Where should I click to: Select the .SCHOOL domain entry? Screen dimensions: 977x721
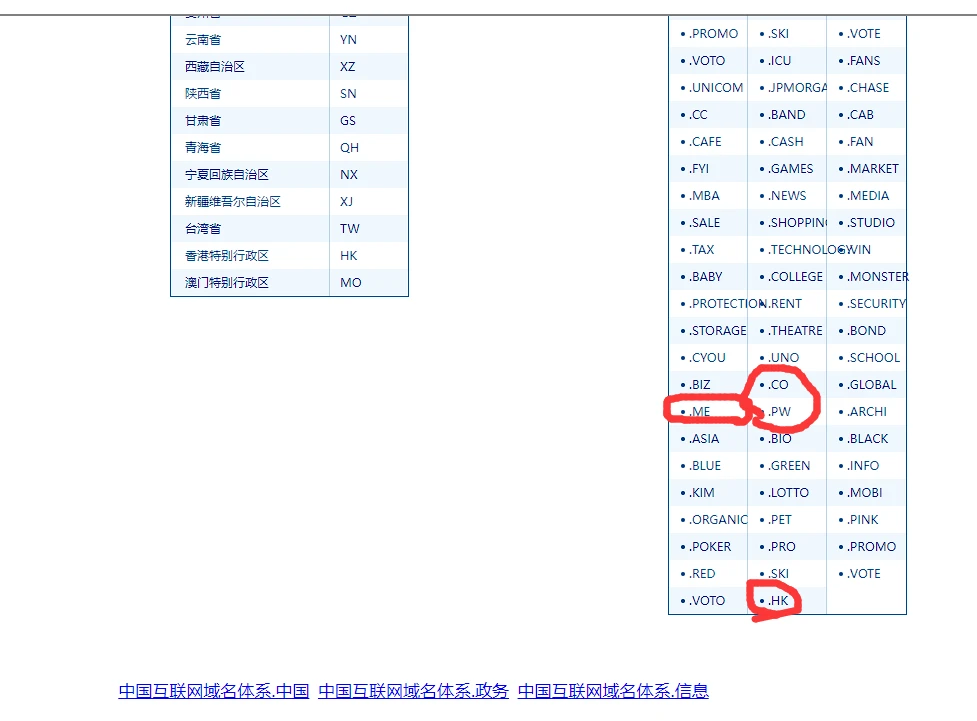click(874, 358)
